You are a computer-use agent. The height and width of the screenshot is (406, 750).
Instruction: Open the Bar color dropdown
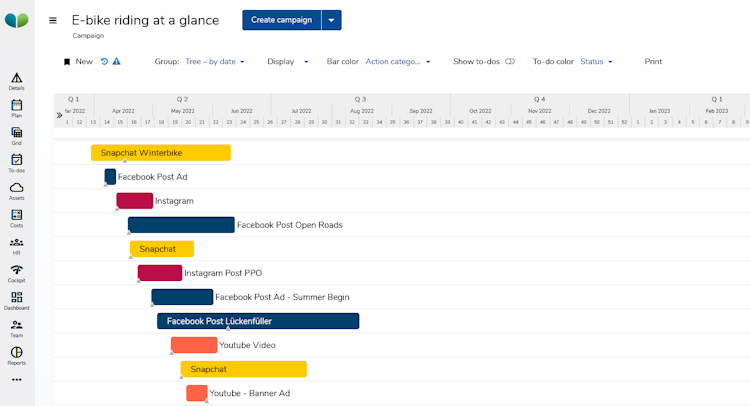coord(398,62)
